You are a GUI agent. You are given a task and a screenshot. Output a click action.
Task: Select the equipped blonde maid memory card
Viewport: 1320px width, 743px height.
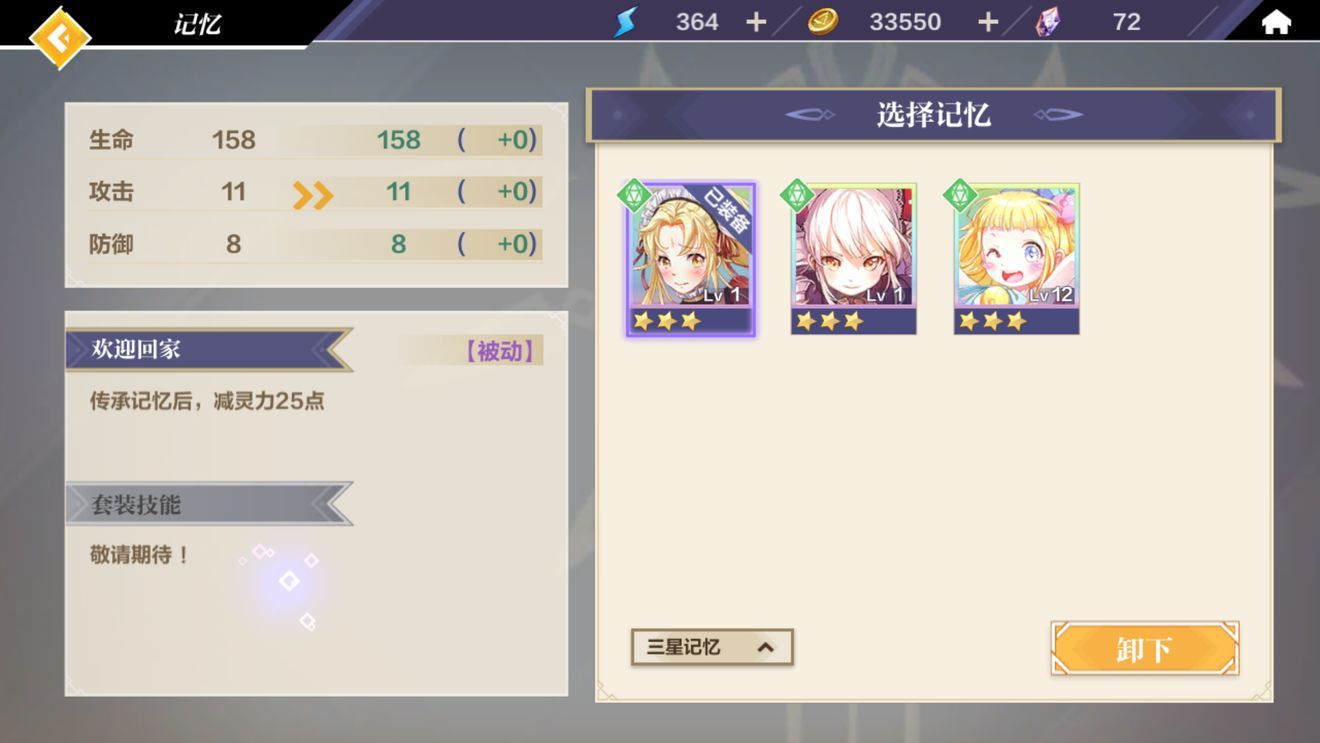(691, 260)
